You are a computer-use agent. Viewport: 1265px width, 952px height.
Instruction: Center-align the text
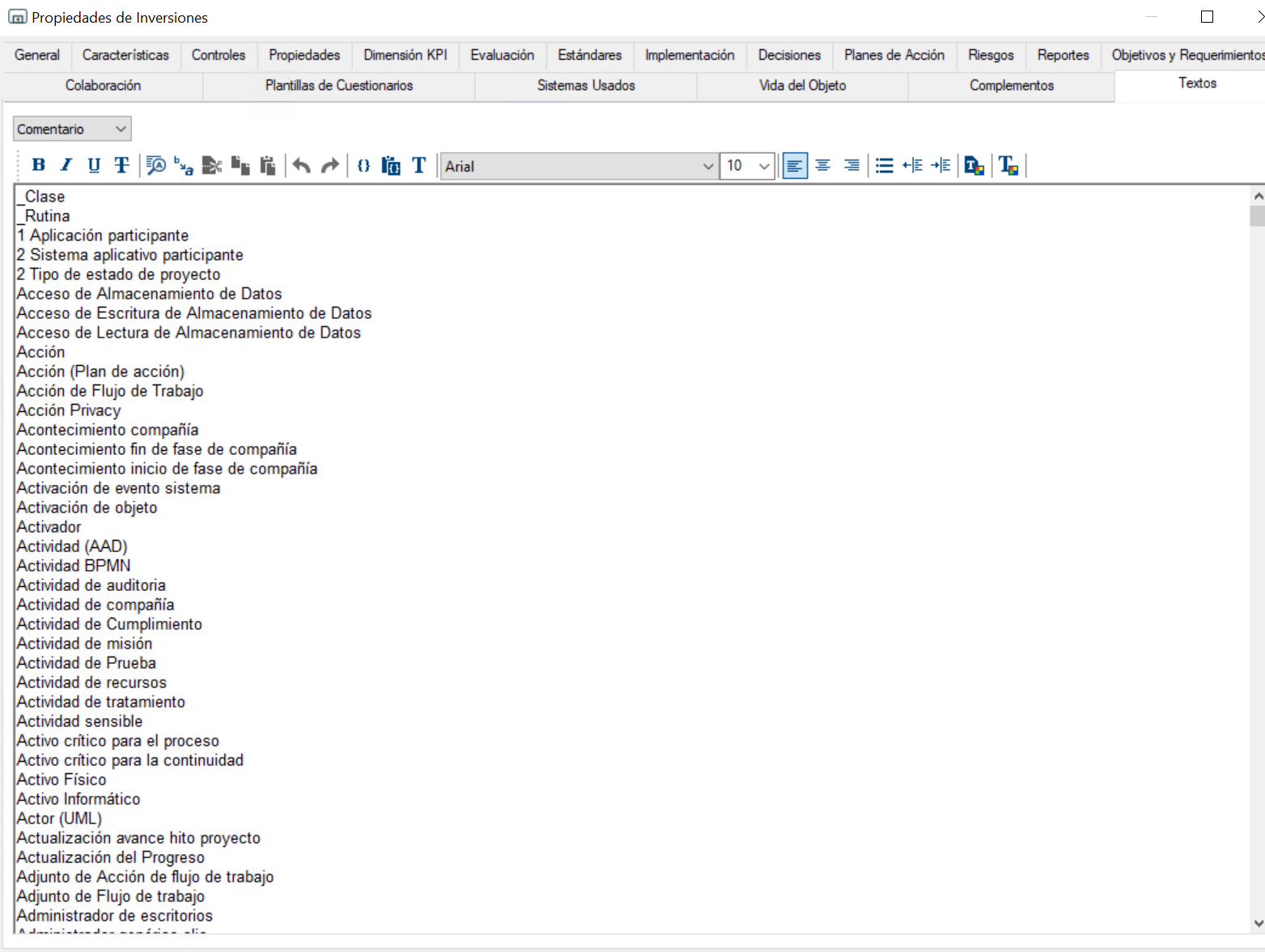(x=823, y=165)
